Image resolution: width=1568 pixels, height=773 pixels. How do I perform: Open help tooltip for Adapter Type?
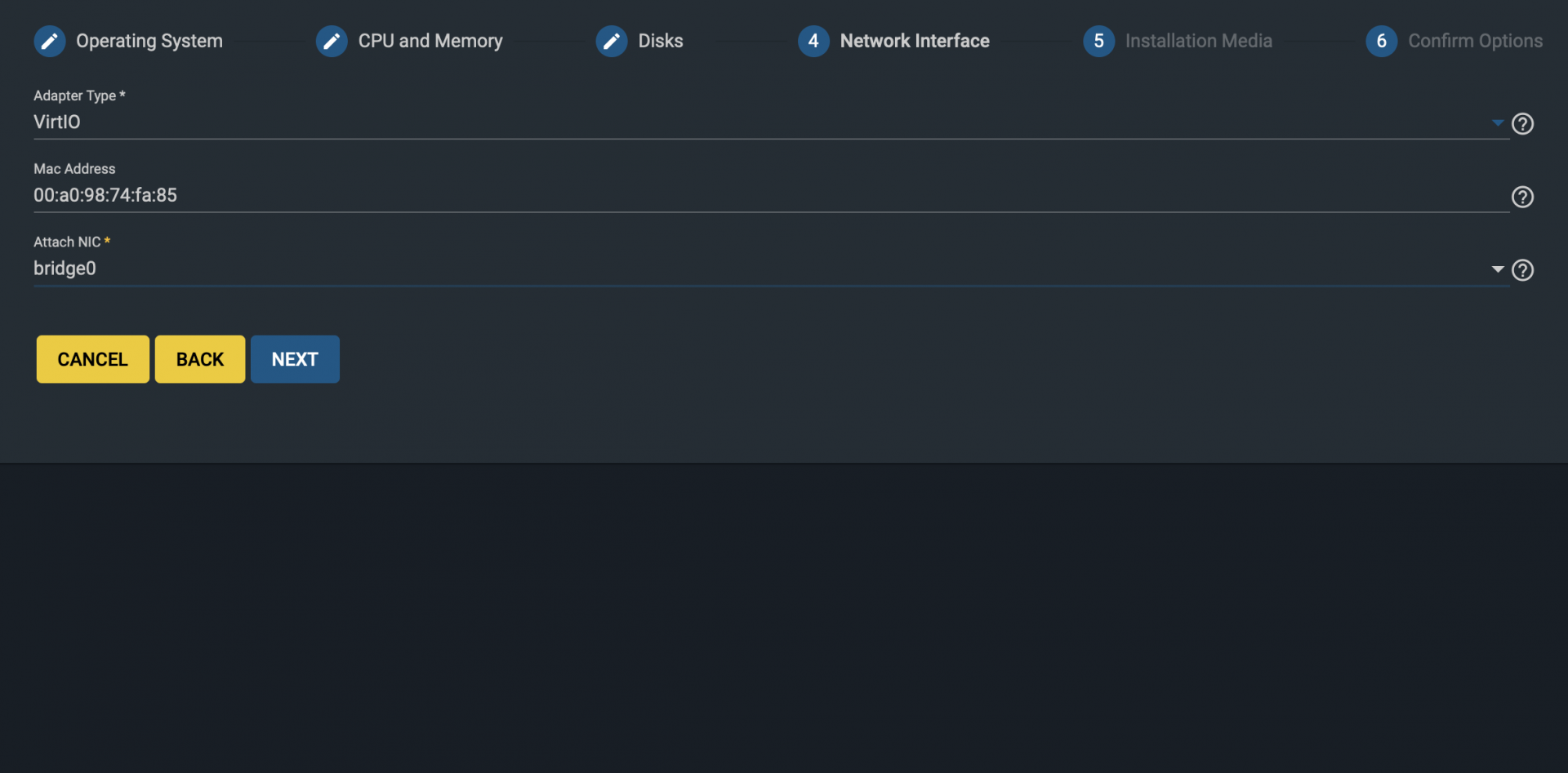point(1522,123)
